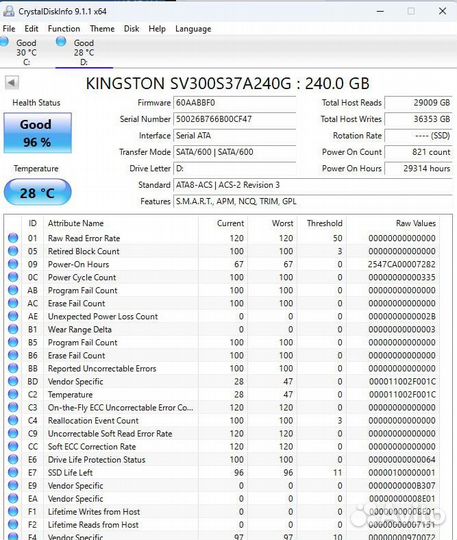Click the Serial Number field

tap(235, 119)
